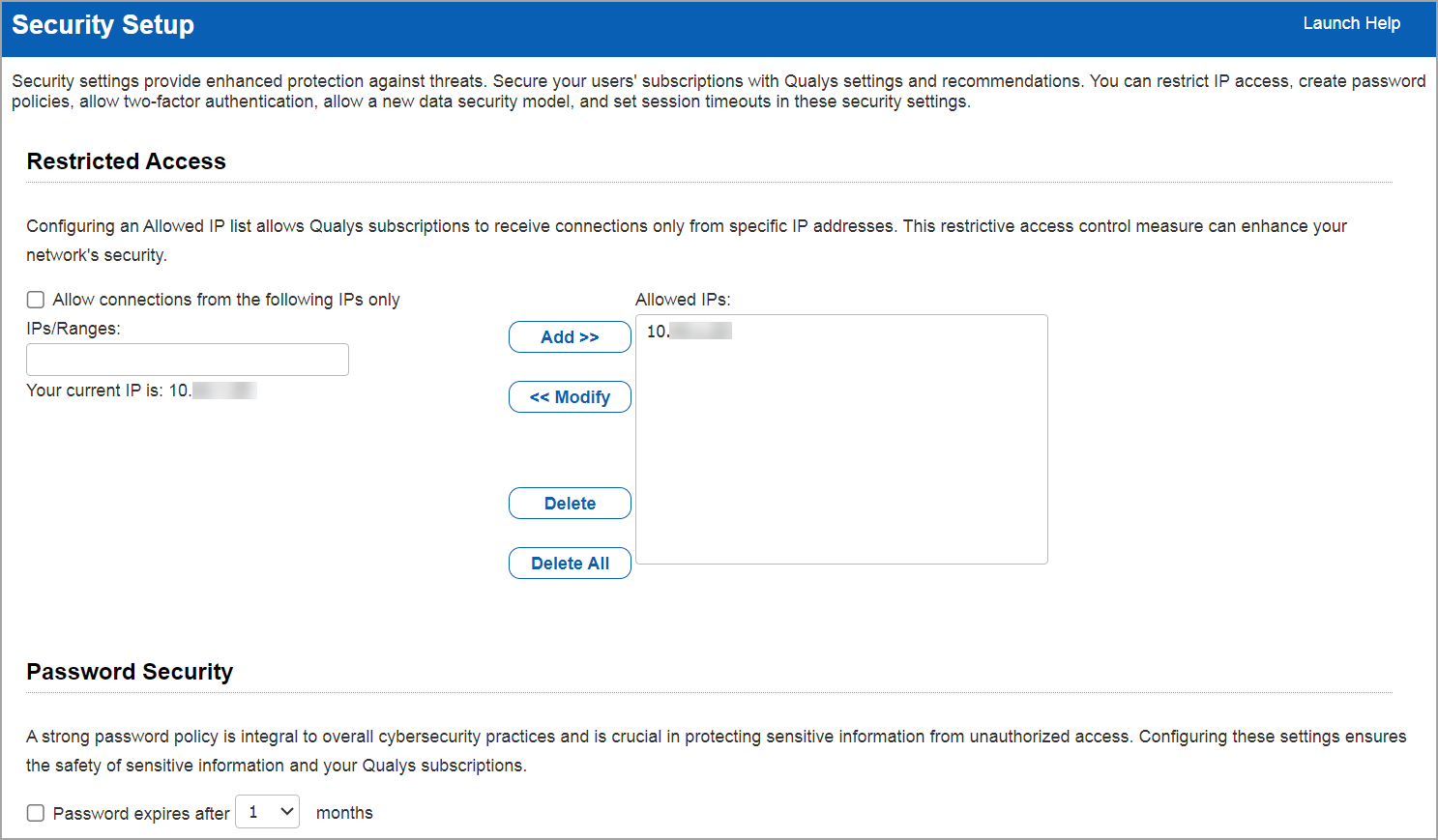1438x840 pixels.
Task: Click the Security Setup page title
Action: tap(103, 25)
